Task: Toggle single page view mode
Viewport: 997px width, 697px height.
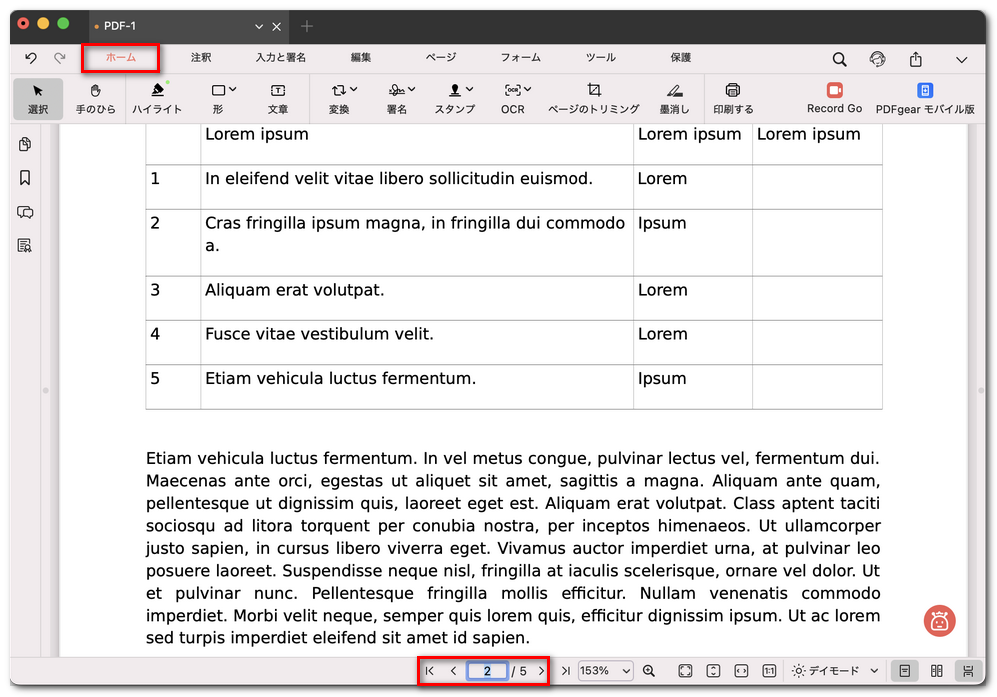Action: click(904, 671)
